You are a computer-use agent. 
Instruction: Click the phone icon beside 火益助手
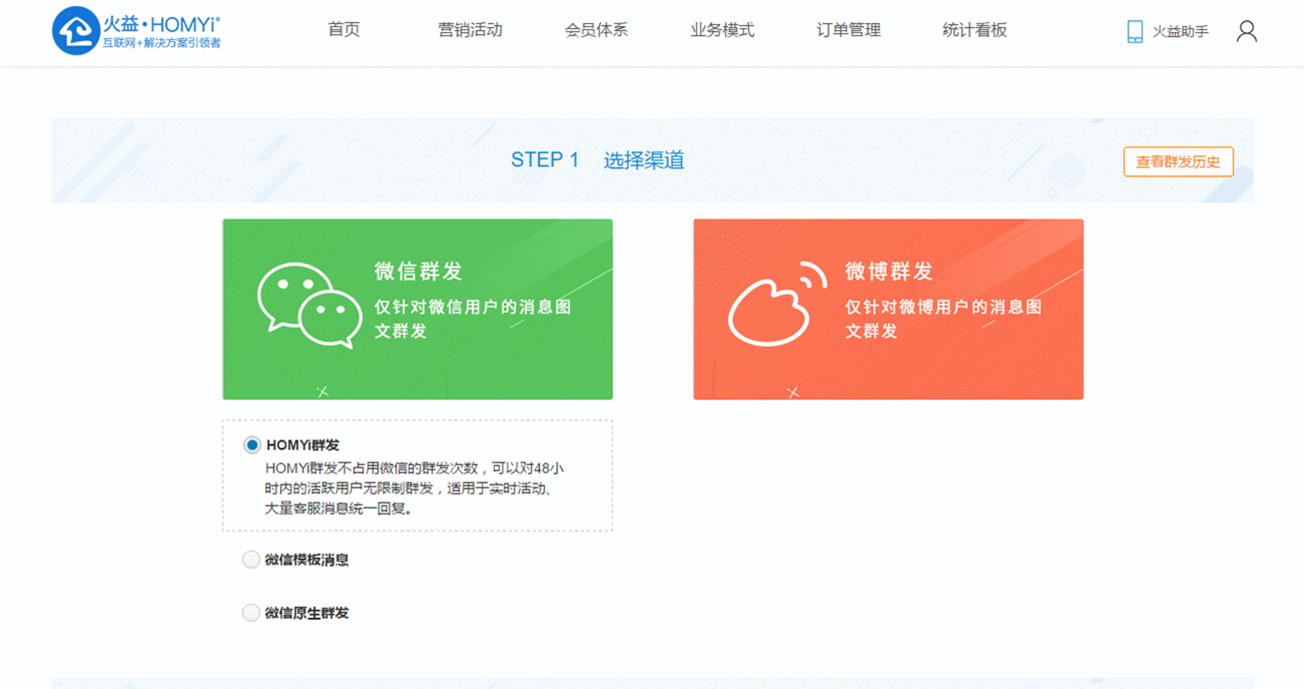[x=1135, y=32]
